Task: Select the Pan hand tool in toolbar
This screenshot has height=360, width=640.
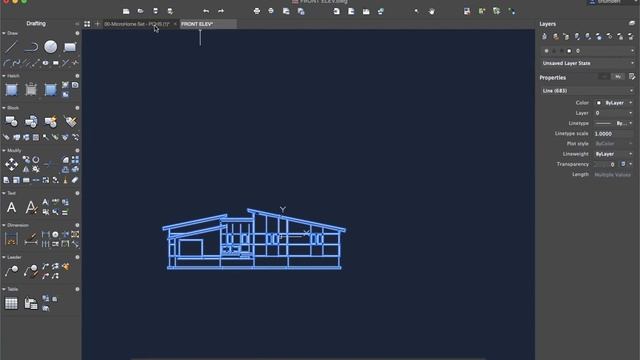Action: click(x=432, y=11)
